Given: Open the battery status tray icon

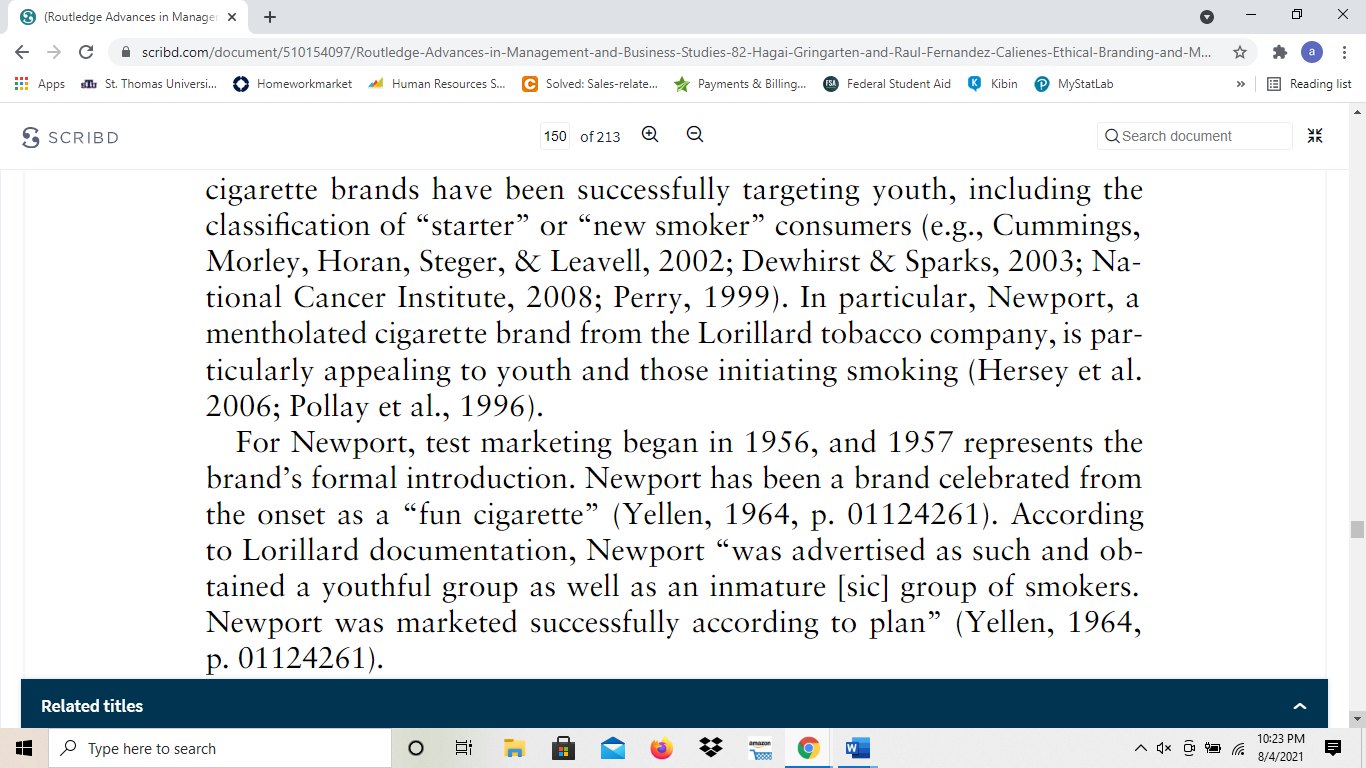Looking at the screenshot, I should [1213, 748].
